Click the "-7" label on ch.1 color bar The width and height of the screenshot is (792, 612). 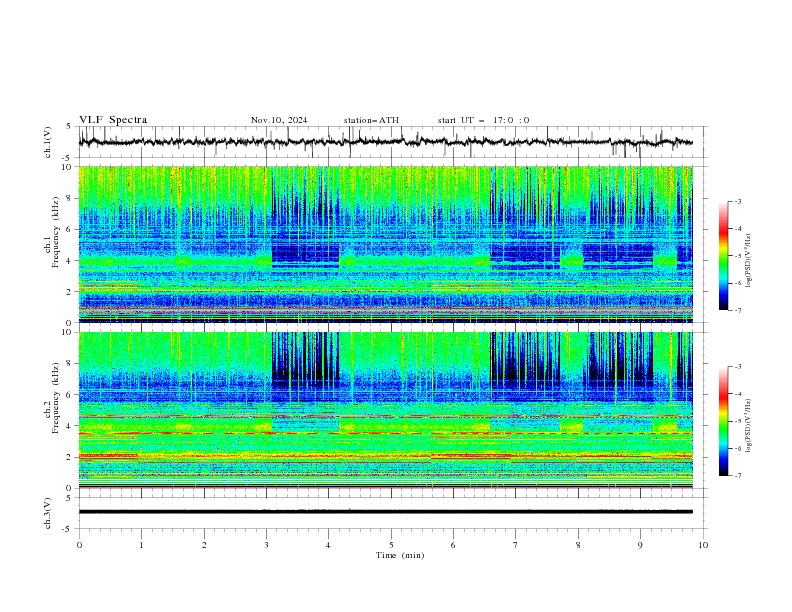click(x=738, y=310)
